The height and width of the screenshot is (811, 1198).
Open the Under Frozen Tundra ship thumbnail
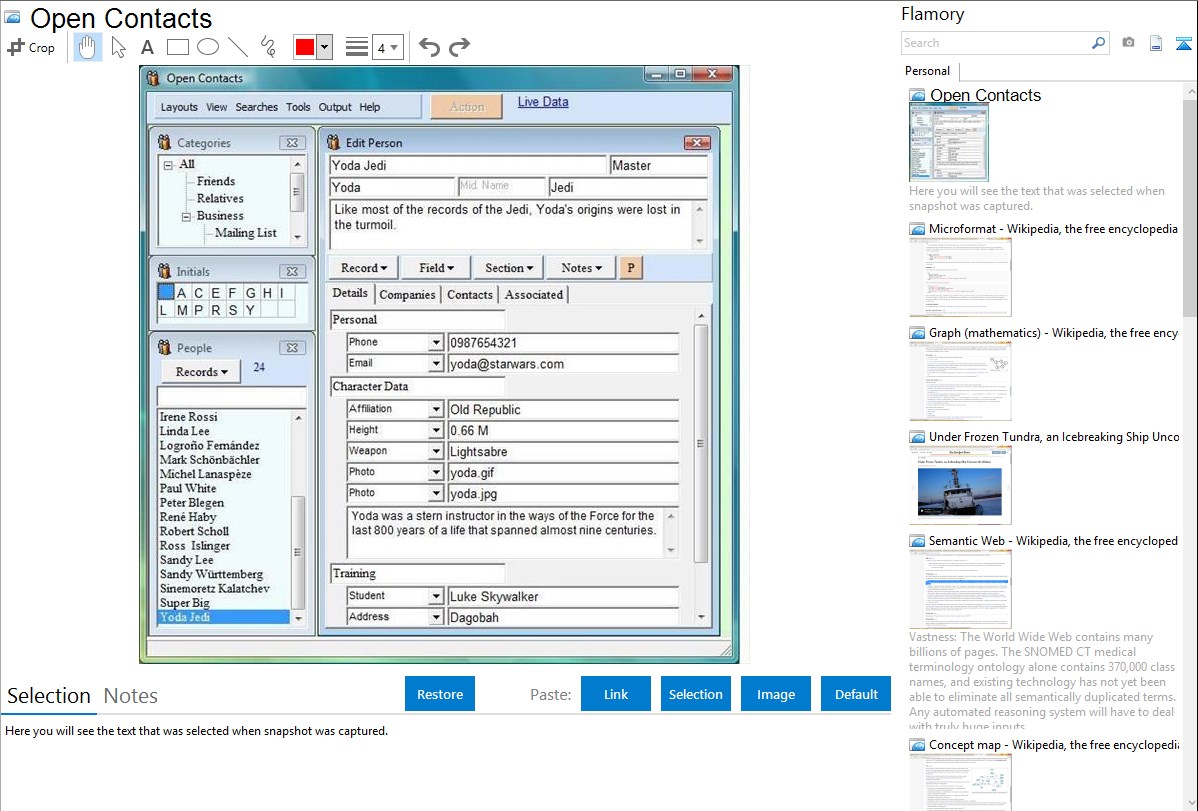pyautogui.click(x=960, y=485)
